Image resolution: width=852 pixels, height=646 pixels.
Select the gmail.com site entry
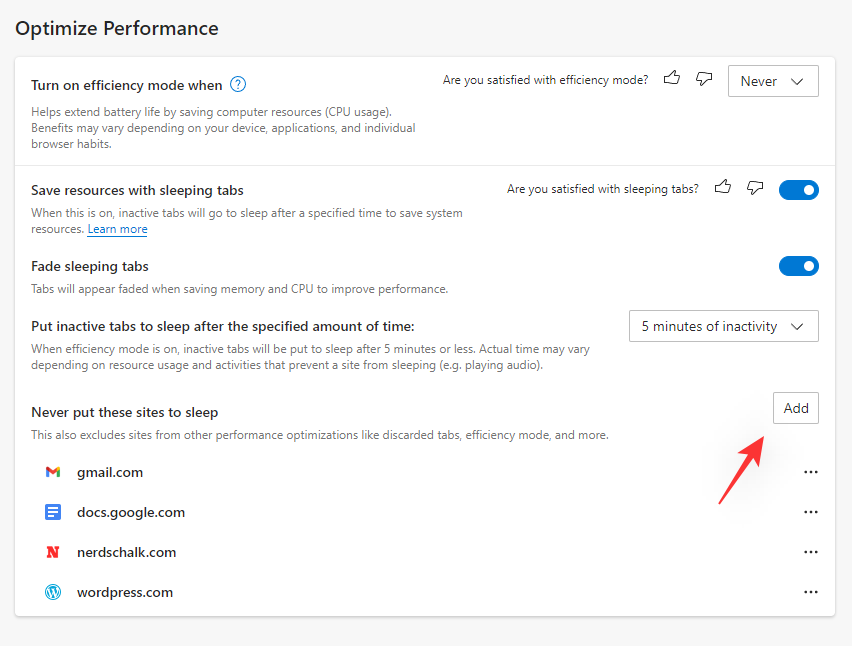pos(110,472)
